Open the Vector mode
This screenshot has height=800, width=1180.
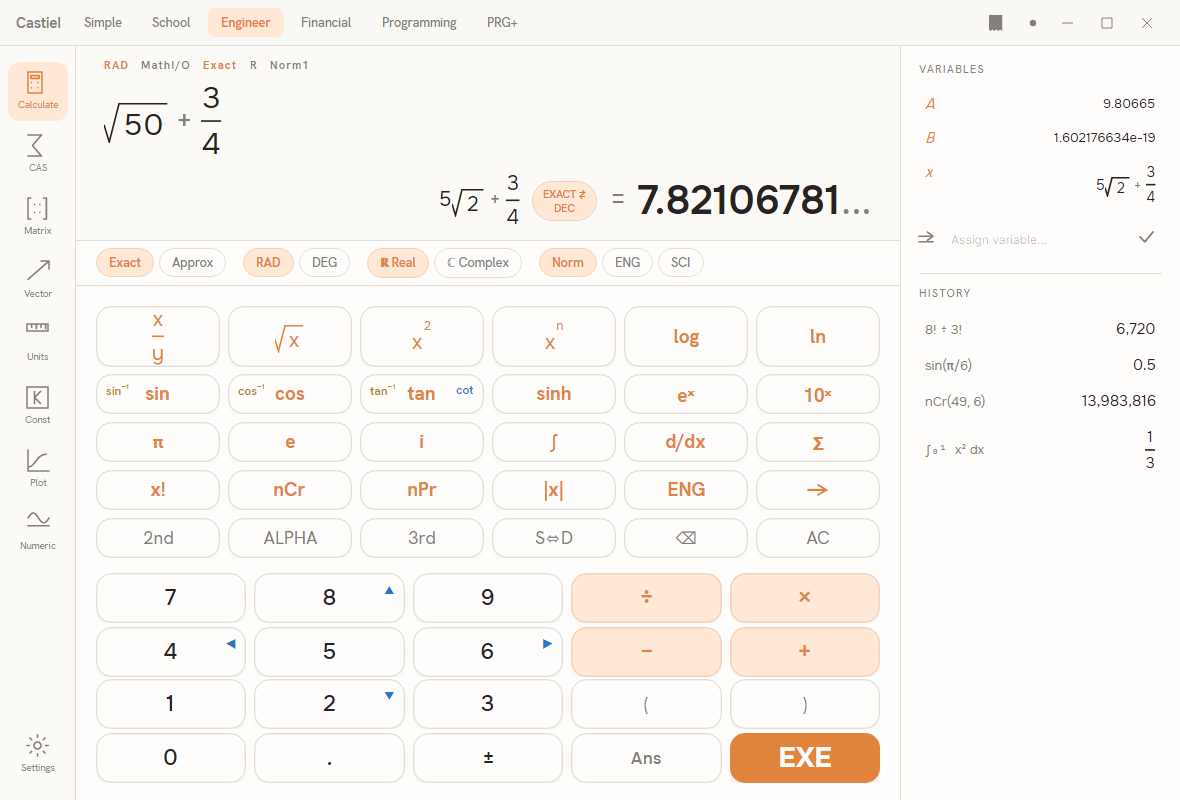point(38,279)
